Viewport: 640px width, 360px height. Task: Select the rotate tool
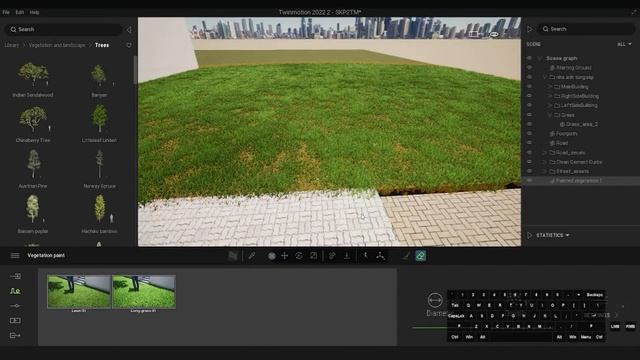coord(299,256)
